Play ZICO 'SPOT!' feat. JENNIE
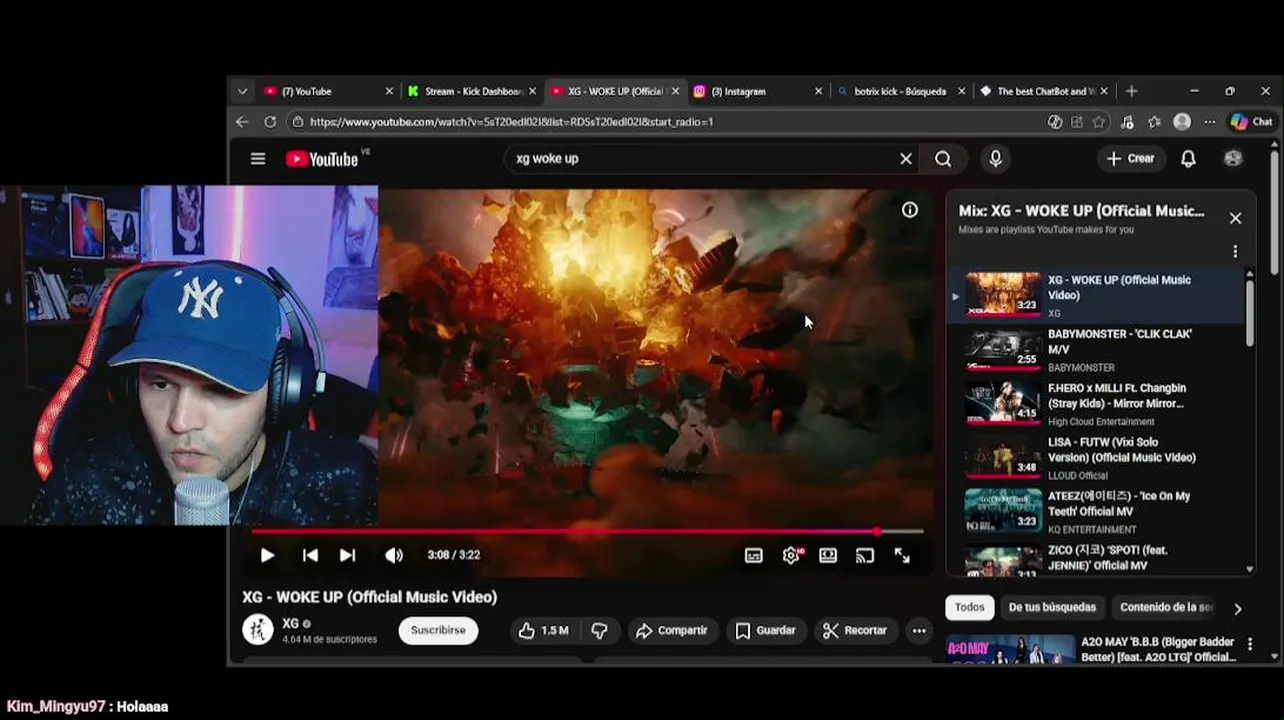Image resolution: width=1284 pixels, height=720 pixels. point(1096,559)
